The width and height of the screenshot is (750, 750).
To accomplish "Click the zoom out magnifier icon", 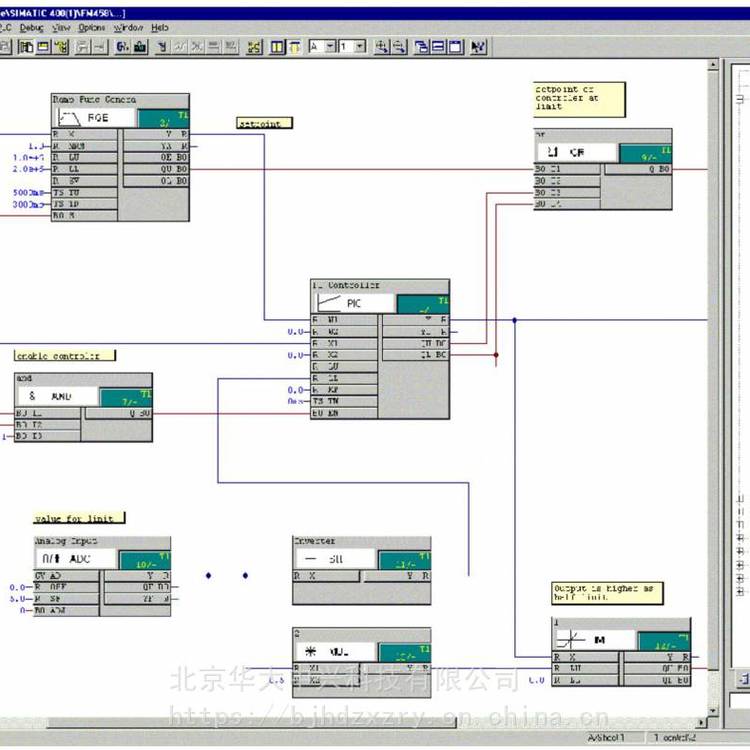I will point(399,47).
